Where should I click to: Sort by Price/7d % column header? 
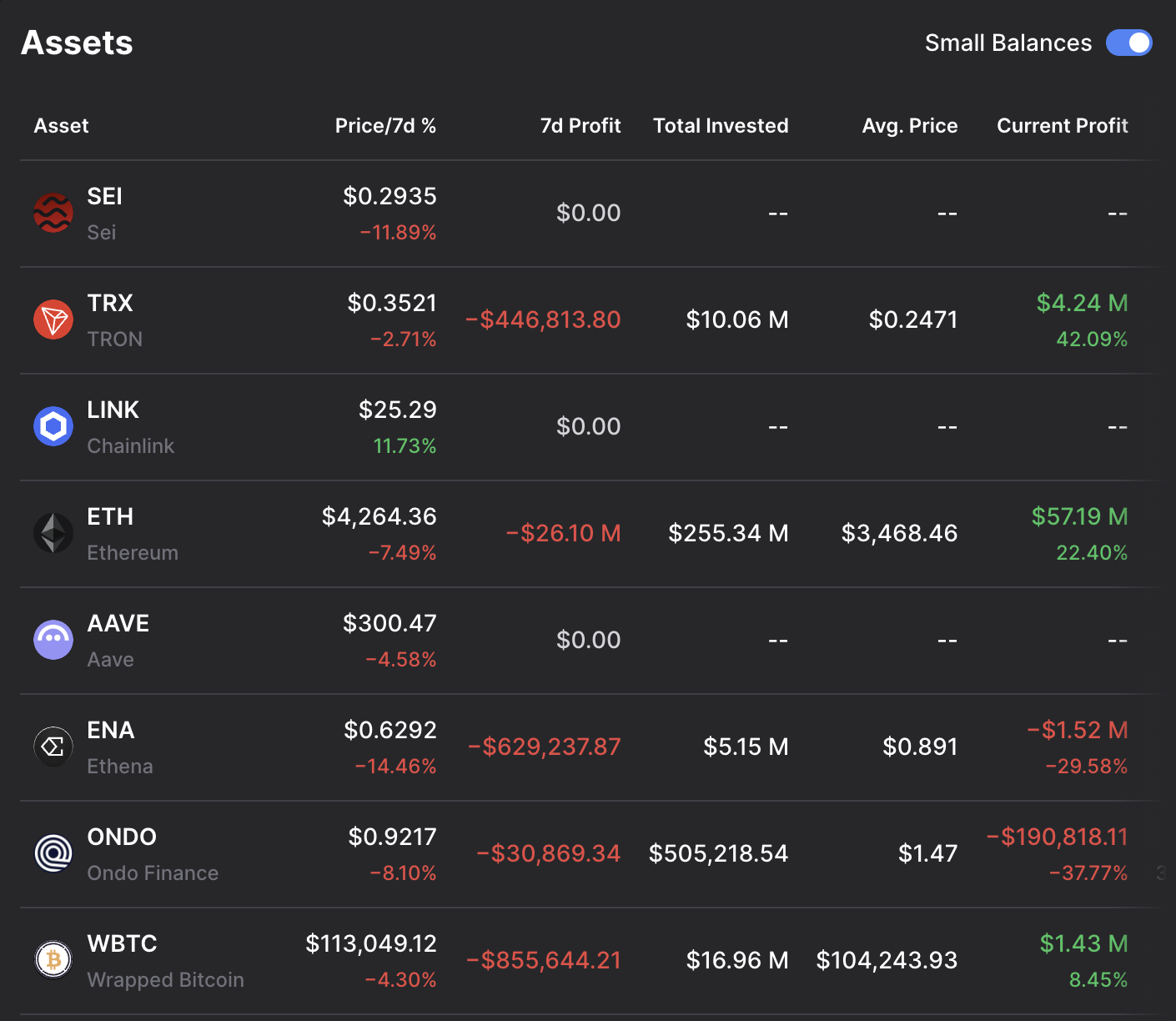(385, 126)
